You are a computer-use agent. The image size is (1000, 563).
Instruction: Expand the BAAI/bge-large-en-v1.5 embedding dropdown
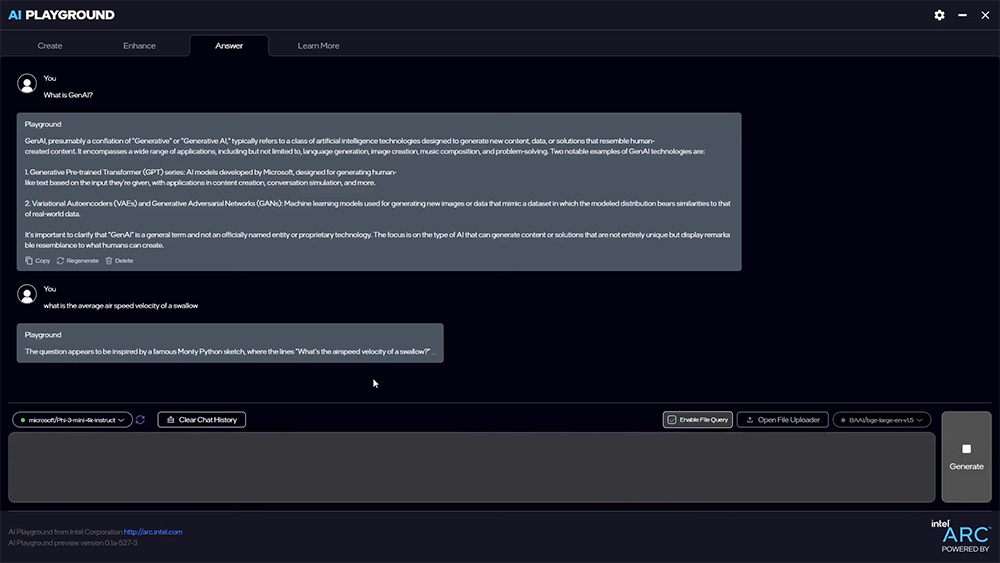[881, 420]
